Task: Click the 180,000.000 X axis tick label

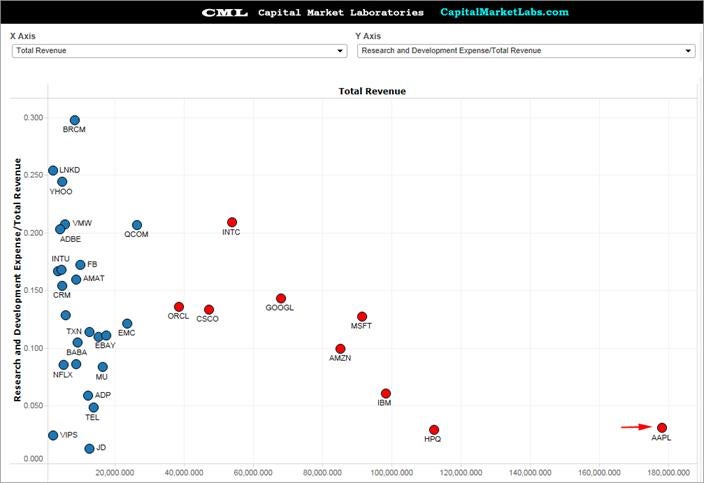Action: (x=669, y=473)
